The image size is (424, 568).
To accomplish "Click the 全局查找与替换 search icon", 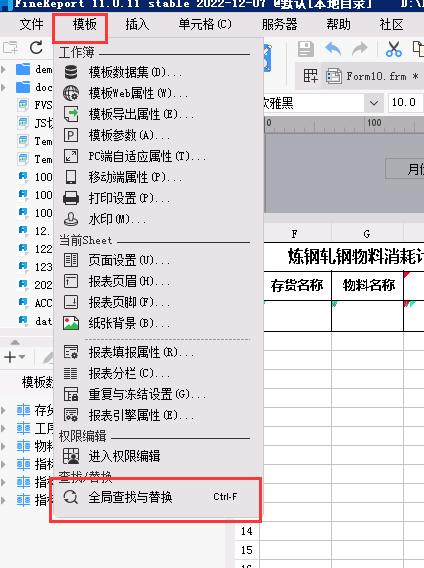I will pos(71,497).
